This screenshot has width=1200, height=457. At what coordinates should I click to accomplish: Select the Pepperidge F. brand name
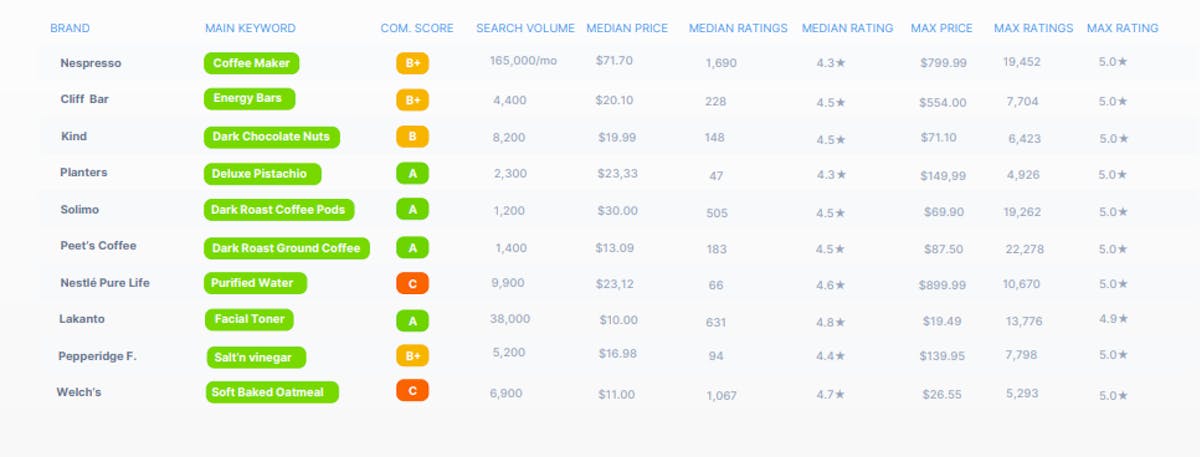tap(97, 356)
